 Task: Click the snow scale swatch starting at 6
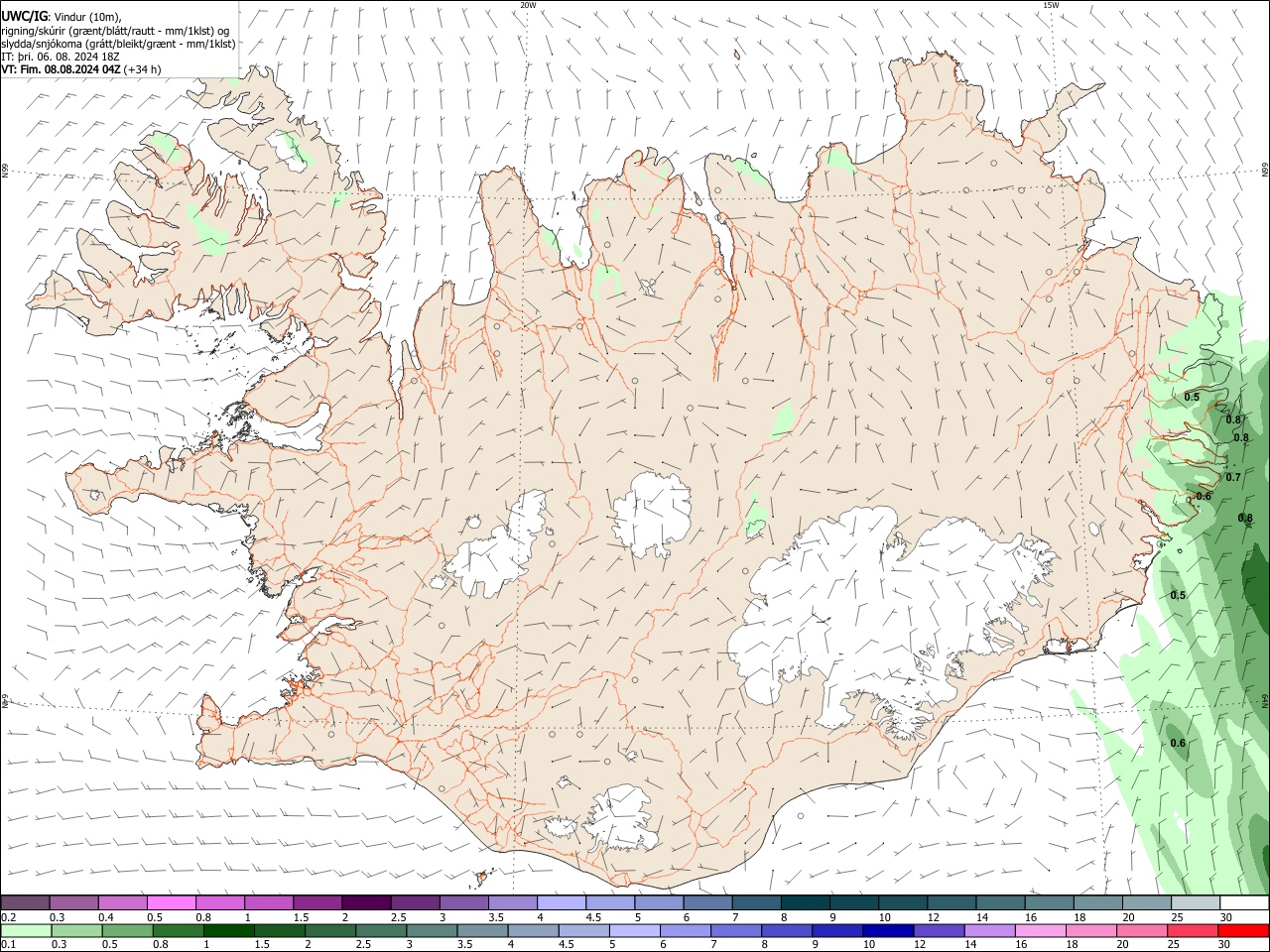[707, 903]
